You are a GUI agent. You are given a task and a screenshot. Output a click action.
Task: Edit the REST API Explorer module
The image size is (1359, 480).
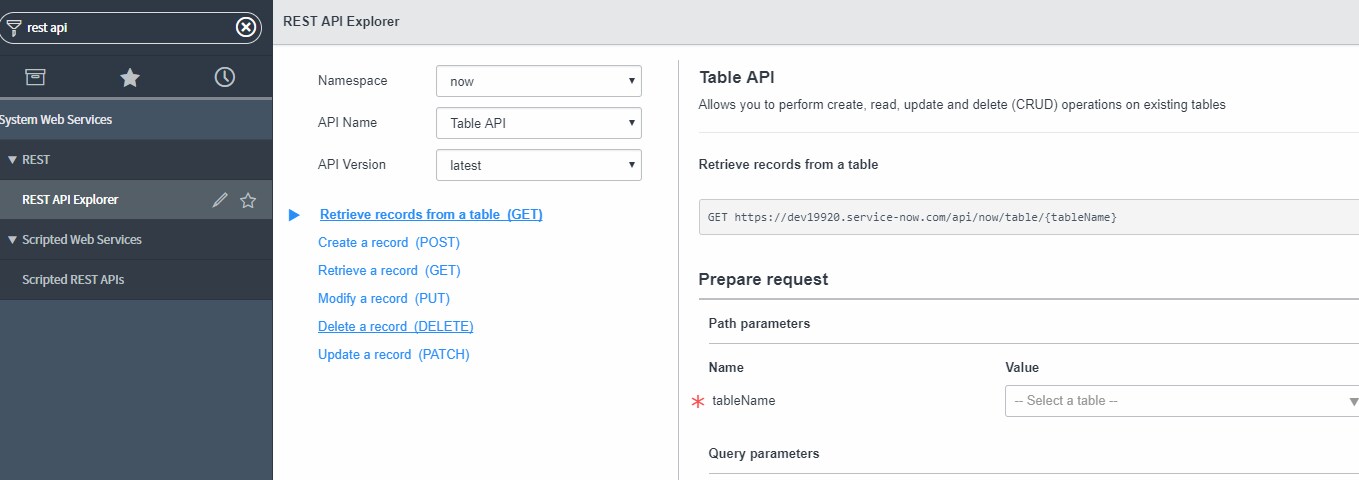(x=220, y=200)
